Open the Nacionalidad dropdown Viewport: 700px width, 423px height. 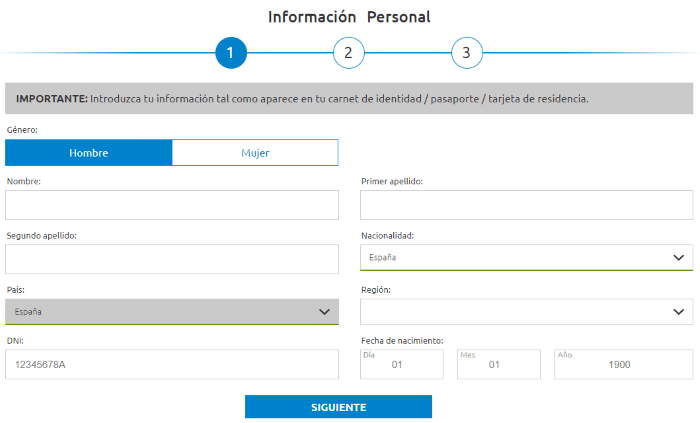(x=510, y=257)
